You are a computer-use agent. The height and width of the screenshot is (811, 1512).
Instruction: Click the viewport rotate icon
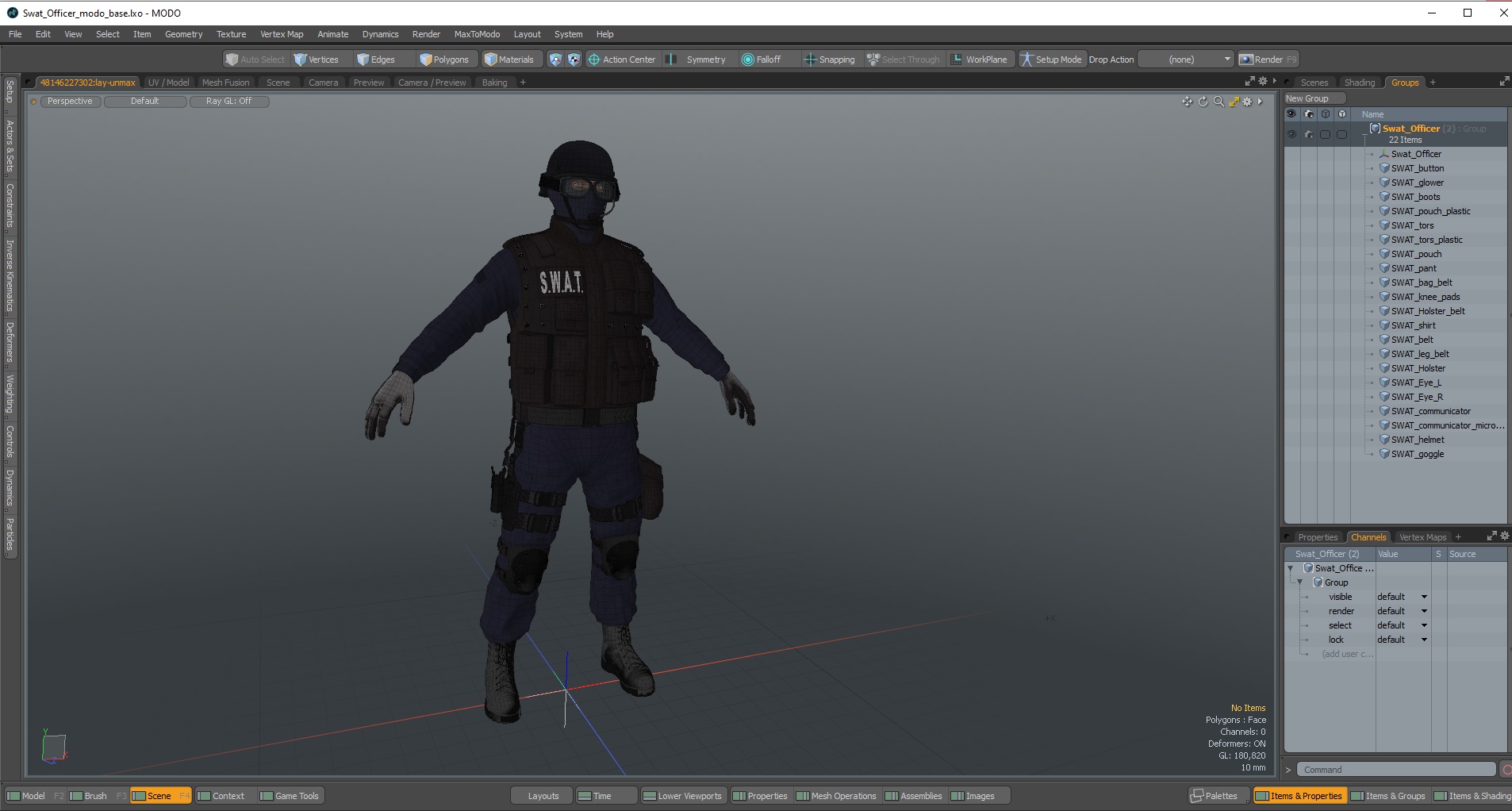pyautogui.click(x=1203, y=102)
